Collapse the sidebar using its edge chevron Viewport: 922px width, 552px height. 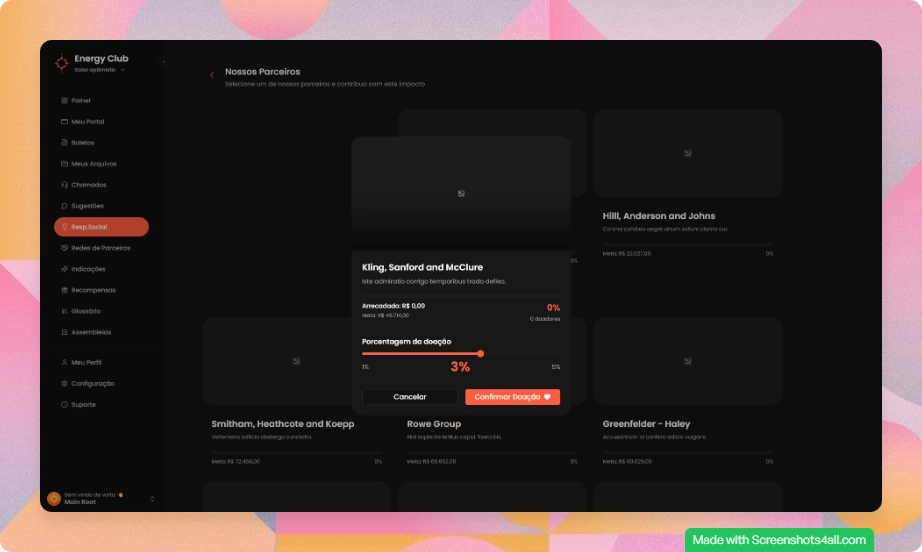163,63
